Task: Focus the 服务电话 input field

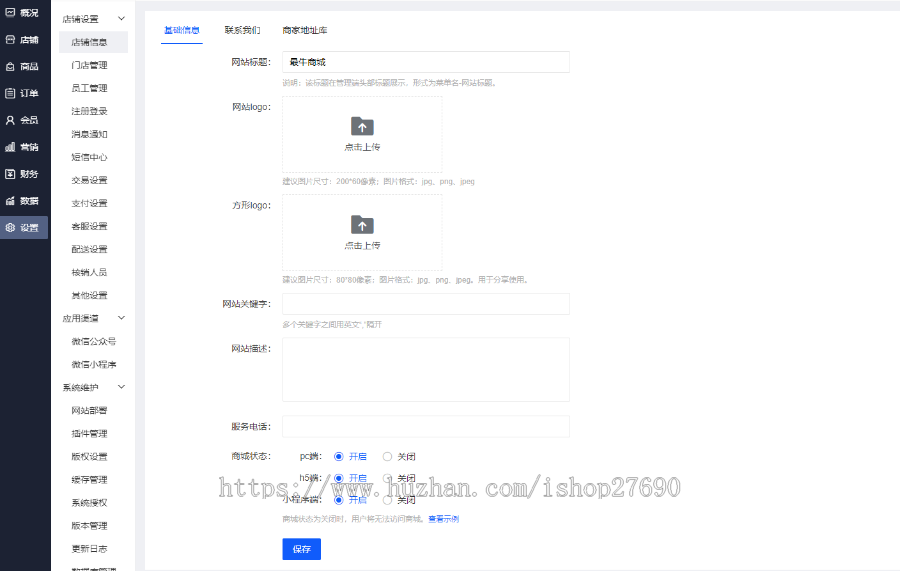Action: coord(426,426)
